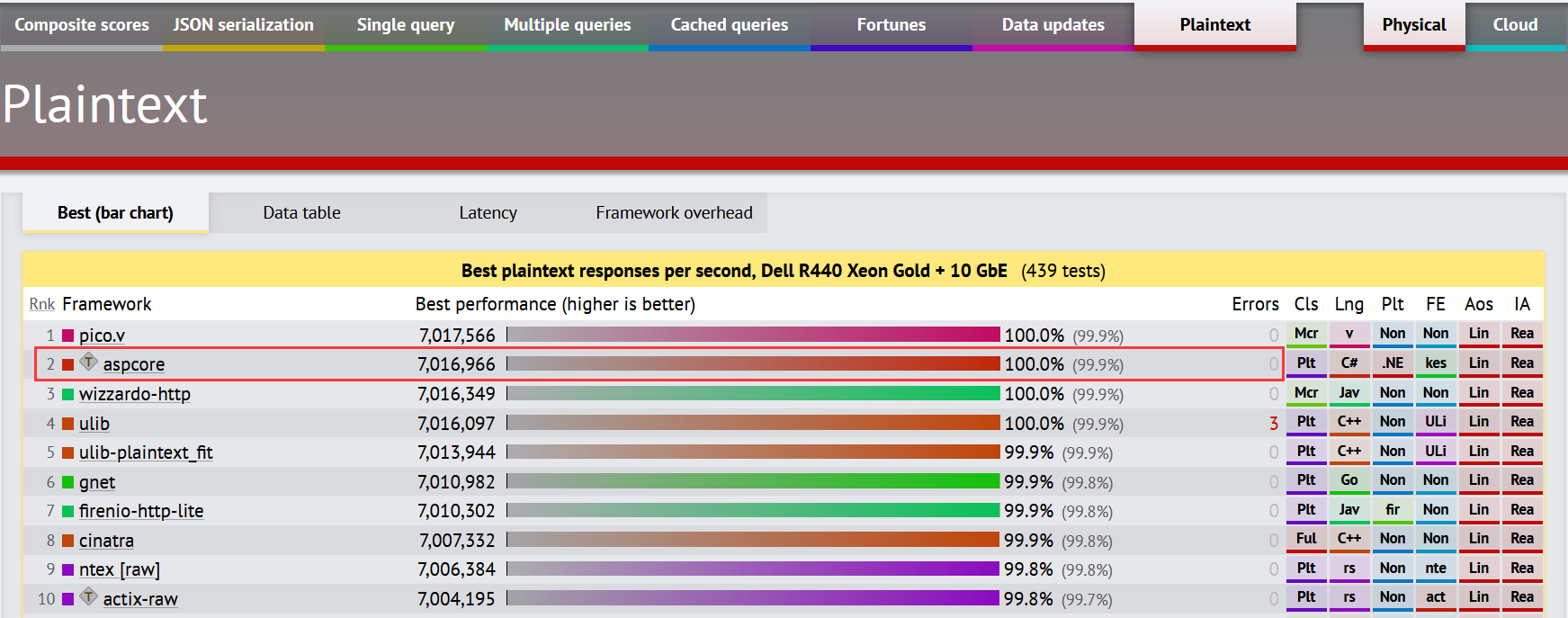
Task: Click the error count 3 for ulib
Action: coord(1274,424)
